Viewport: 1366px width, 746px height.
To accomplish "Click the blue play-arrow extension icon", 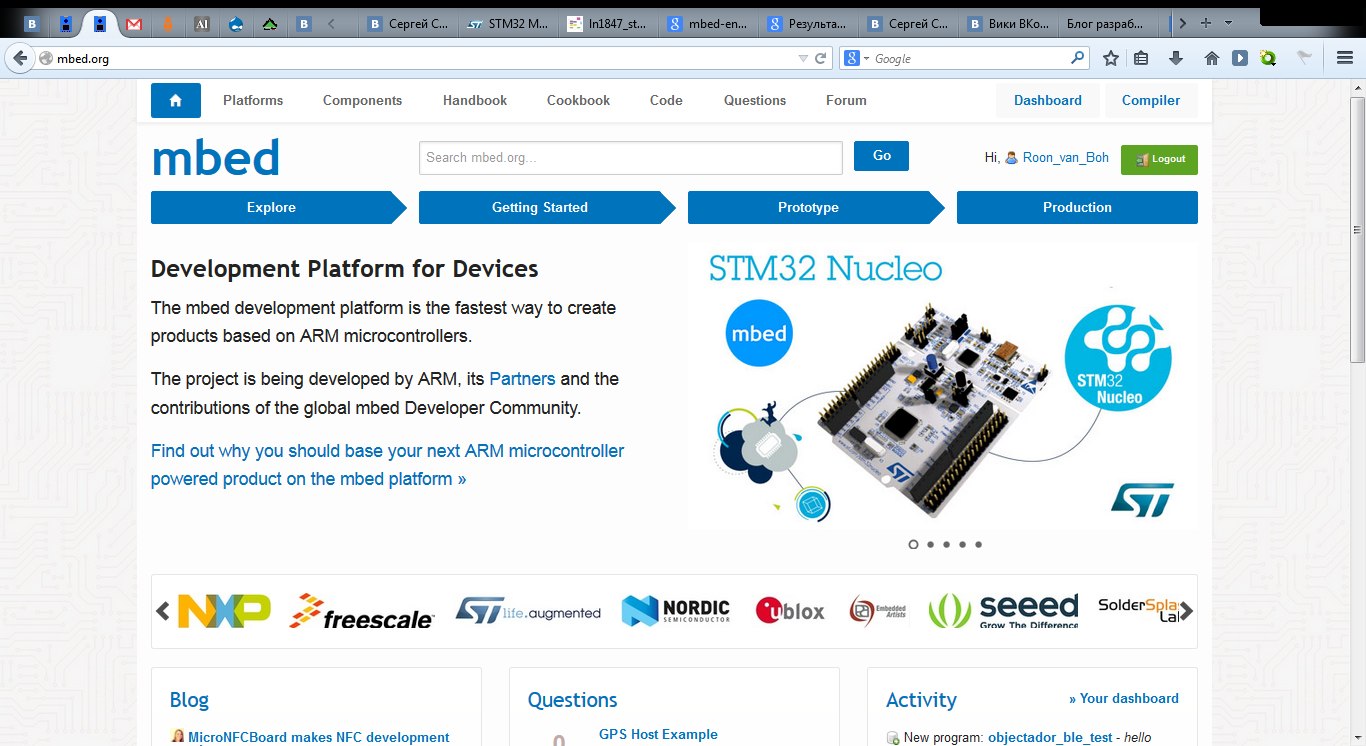I will click(1240, 58).
